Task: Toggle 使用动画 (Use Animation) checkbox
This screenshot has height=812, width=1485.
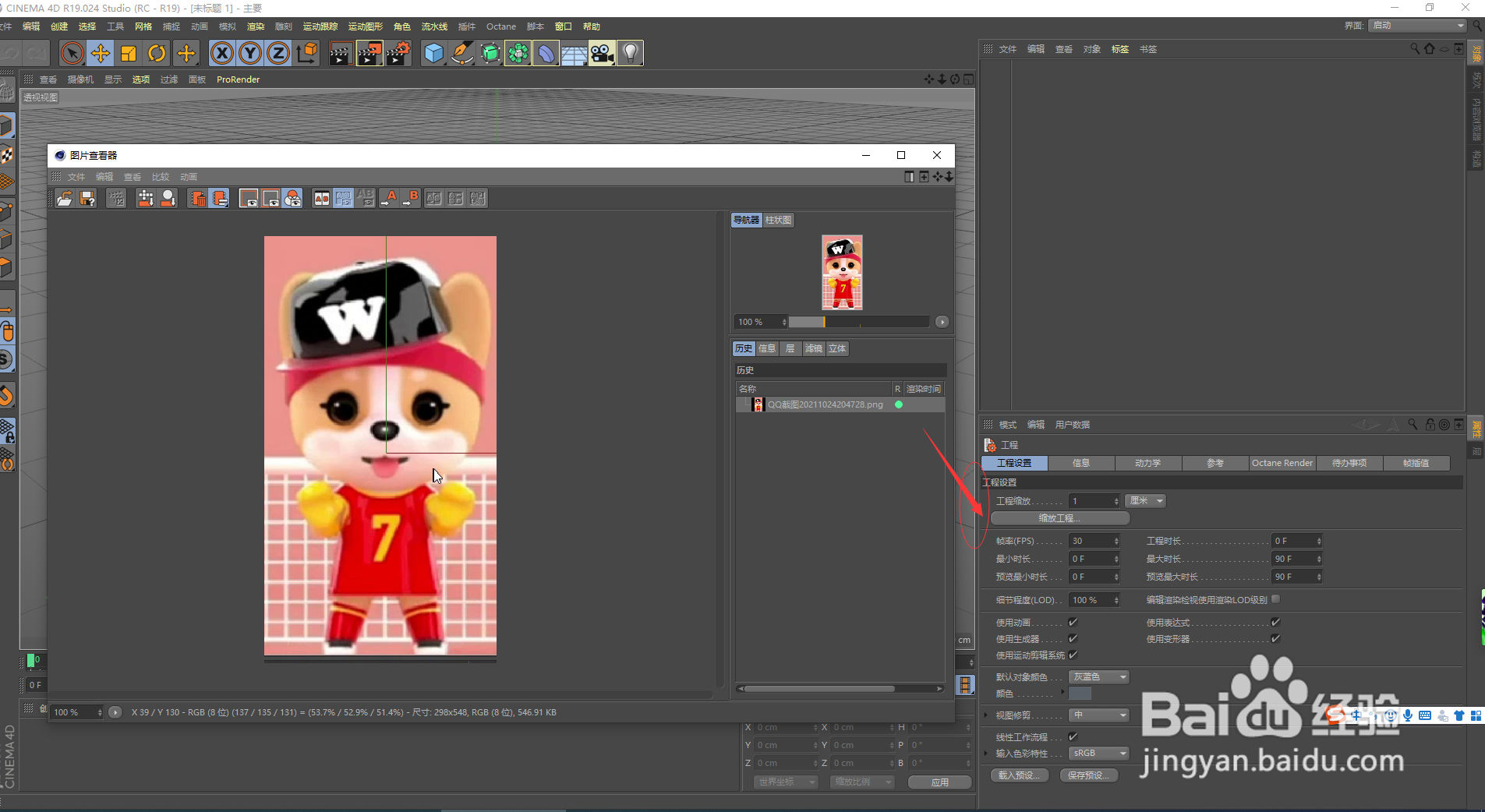Action: 1073,622
